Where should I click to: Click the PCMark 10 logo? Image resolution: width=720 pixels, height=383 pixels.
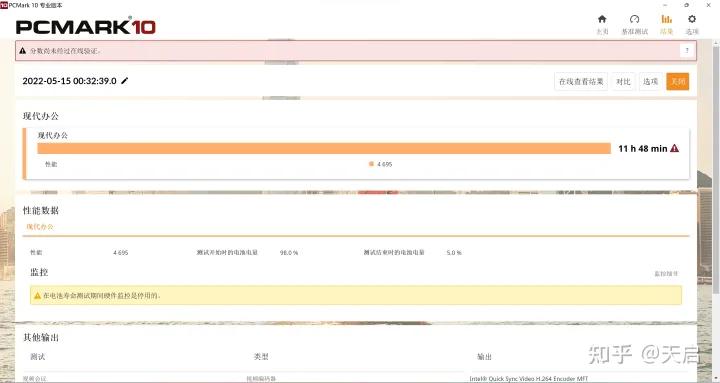pos(86,27)
